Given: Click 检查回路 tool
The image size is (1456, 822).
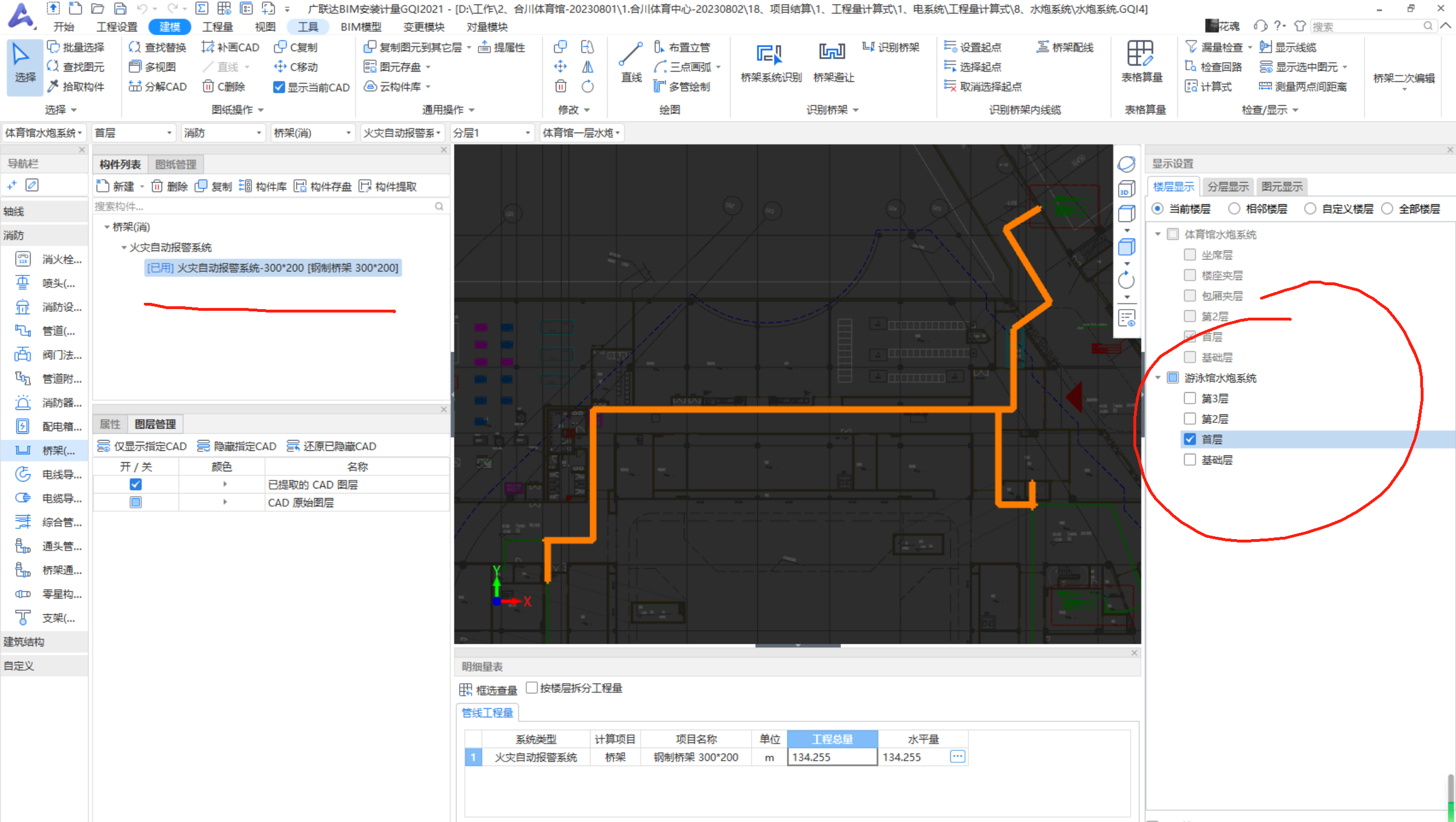Looking at the screenshot, I should click(x=1213, y=67).
